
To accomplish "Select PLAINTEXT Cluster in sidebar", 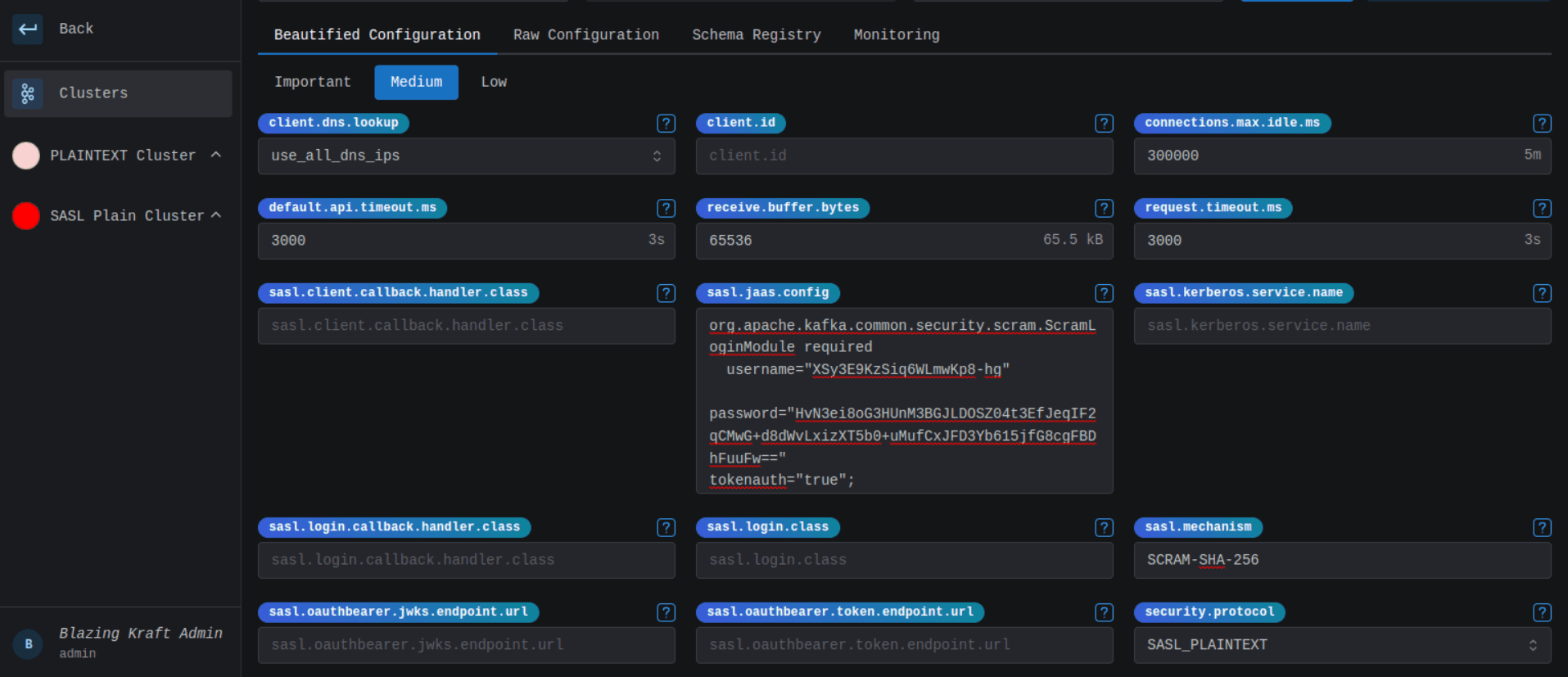I will [123, 156].
